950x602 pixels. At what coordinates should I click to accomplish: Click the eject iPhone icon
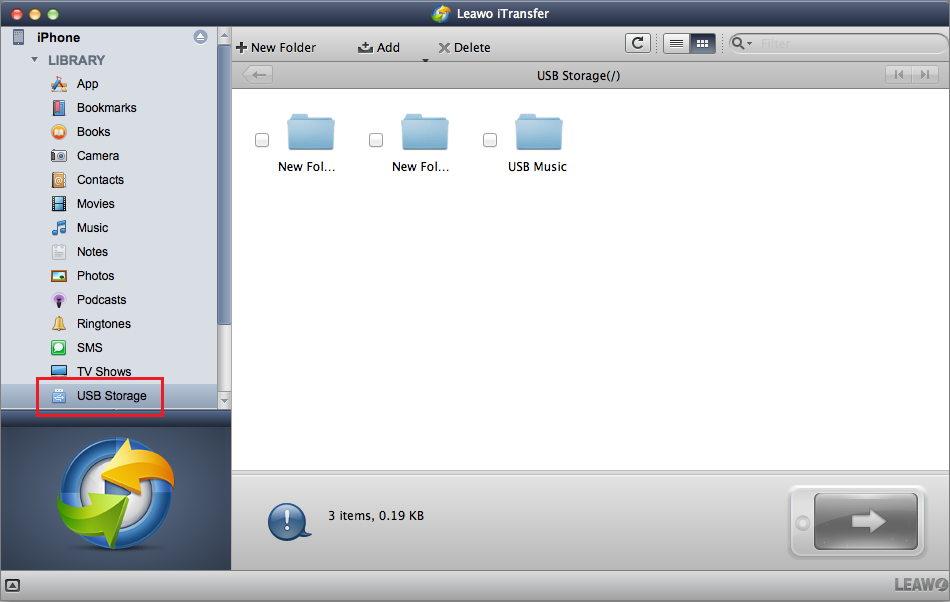200,37
